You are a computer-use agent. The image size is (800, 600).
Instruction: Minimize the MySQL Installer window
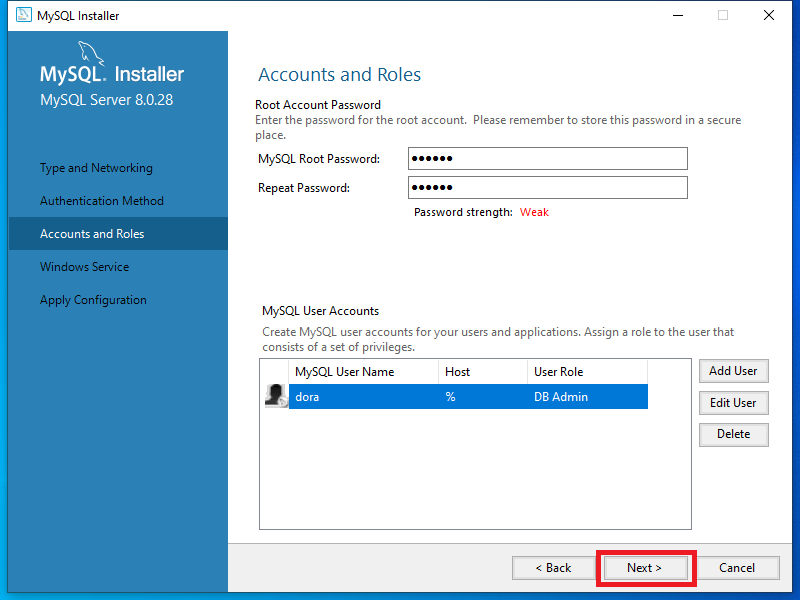(x=678, y=15)
